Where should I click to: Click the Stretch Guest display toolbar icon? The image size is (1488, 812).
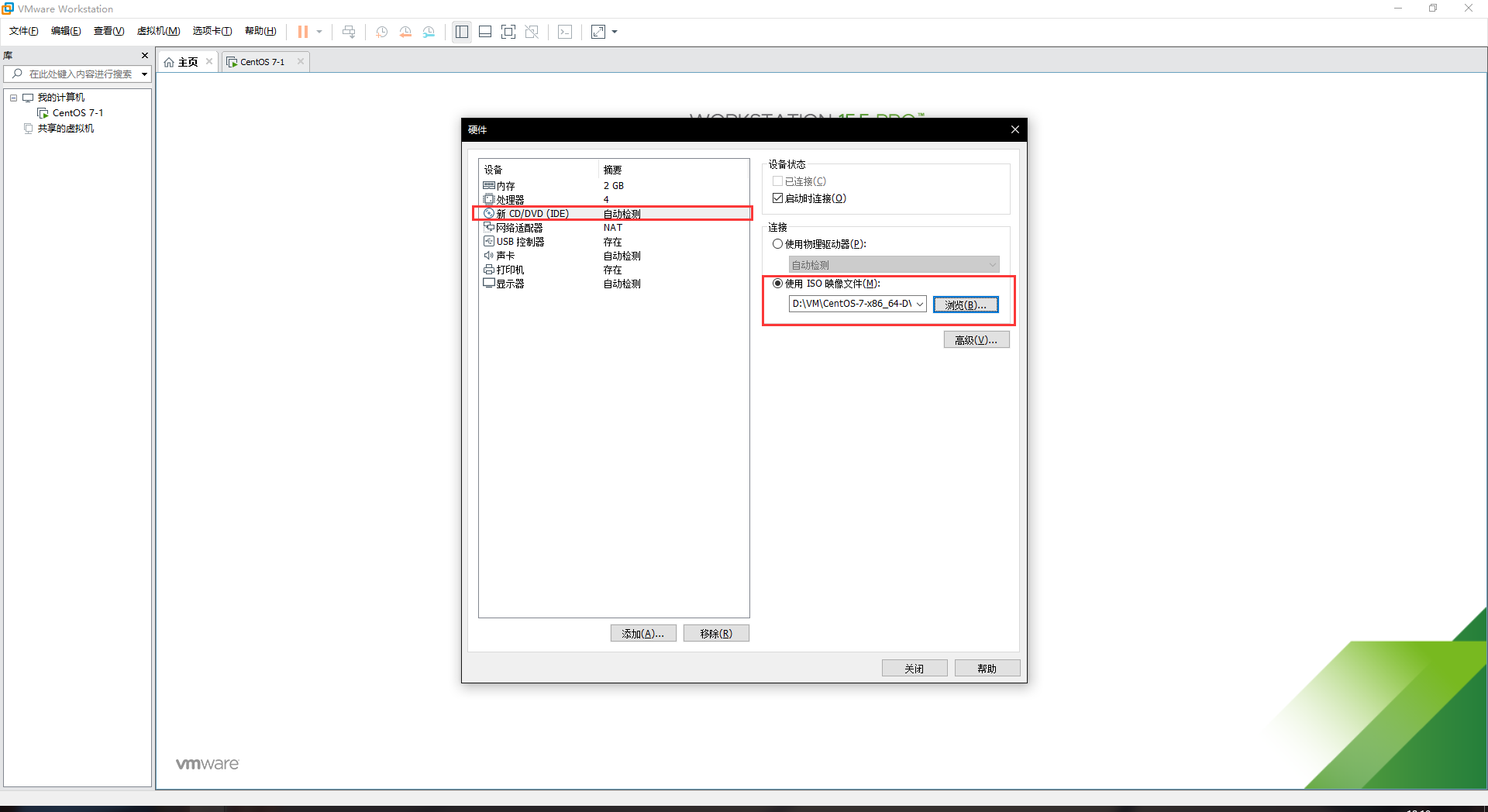click(x=598, y=32)
